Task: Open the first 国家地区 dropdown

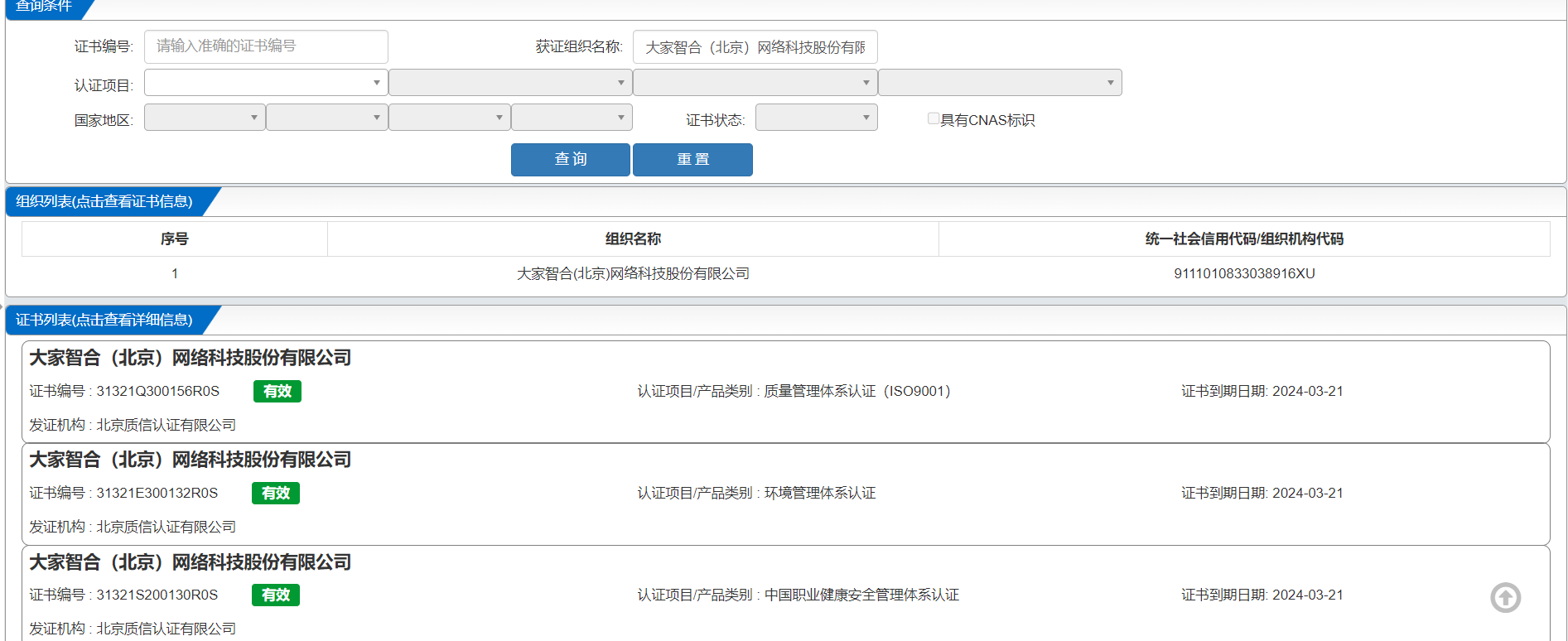Action: coord(205,118)
